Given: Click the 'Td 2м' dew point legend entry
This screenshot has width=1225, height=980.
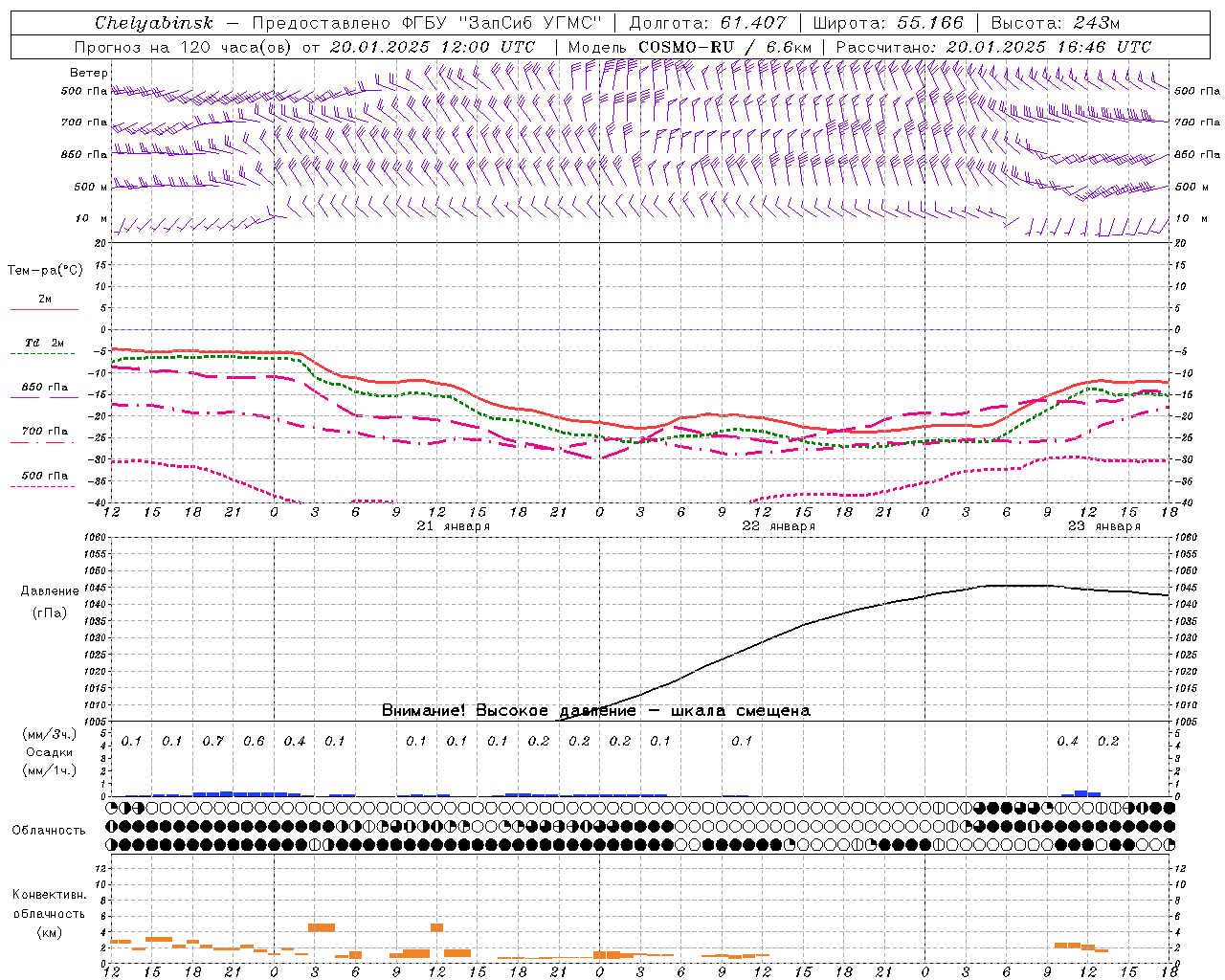Looking at the screenshot, I should pyautogui.click(x=45, y=343).
